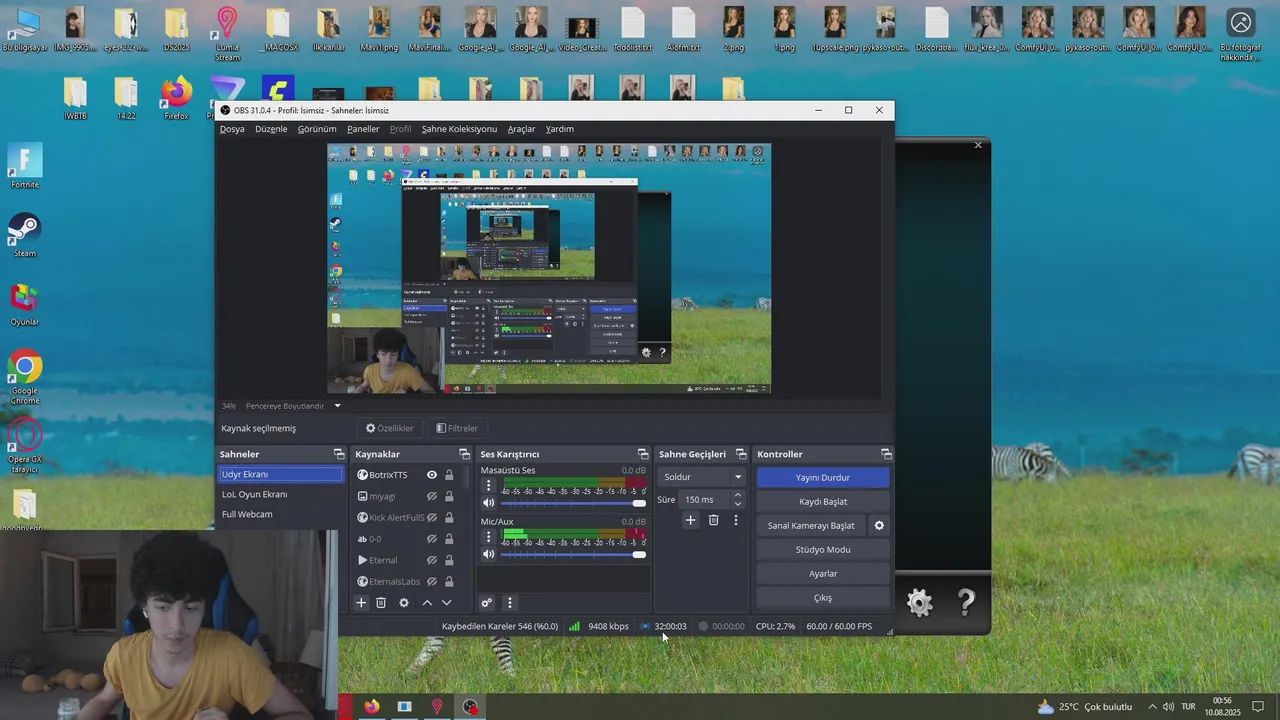Open the Dosya menu
Viewport: 1280px width, 720px height.
tap(232, 129)
